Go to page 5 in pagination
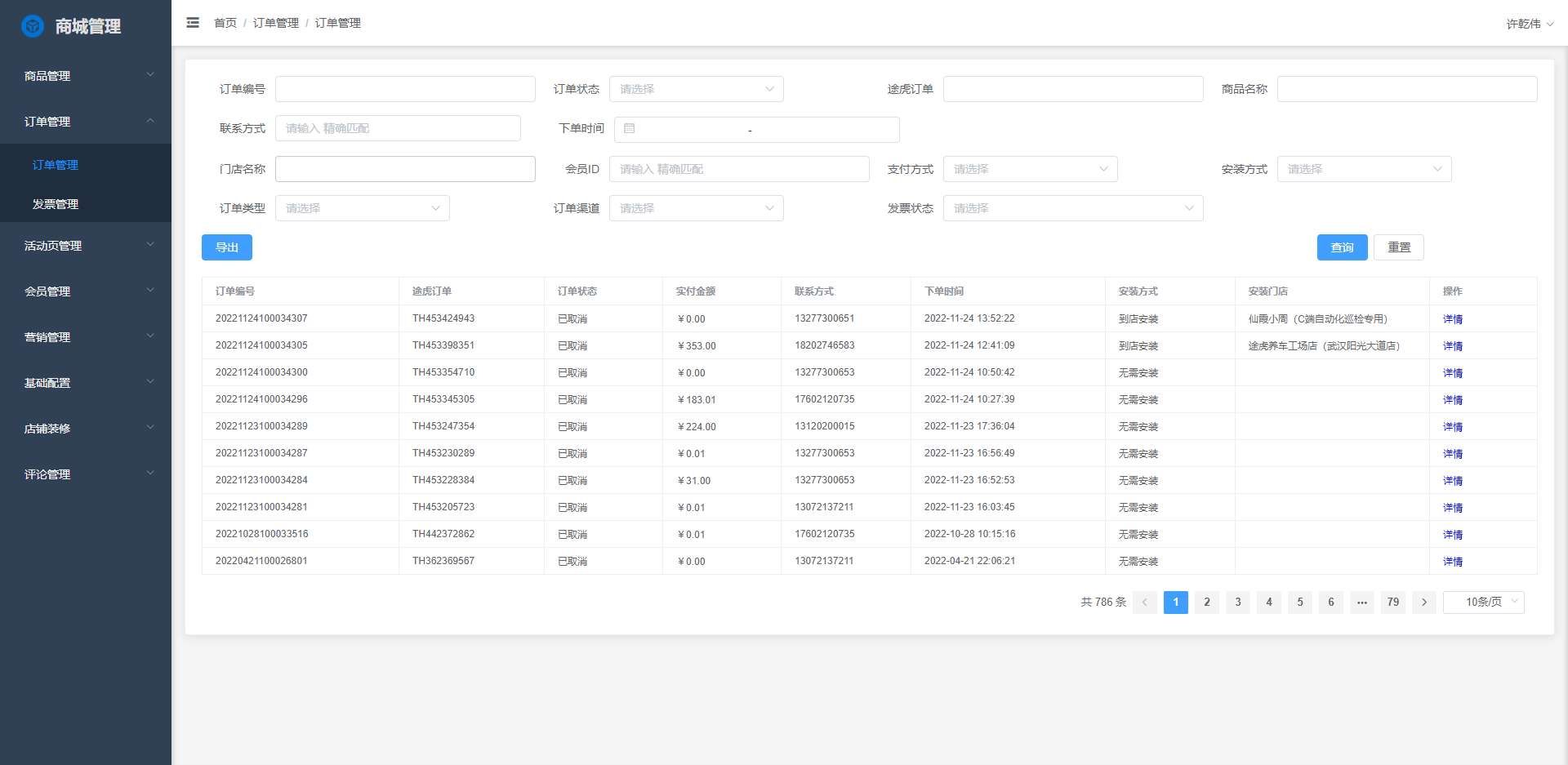 (1300, 603)
